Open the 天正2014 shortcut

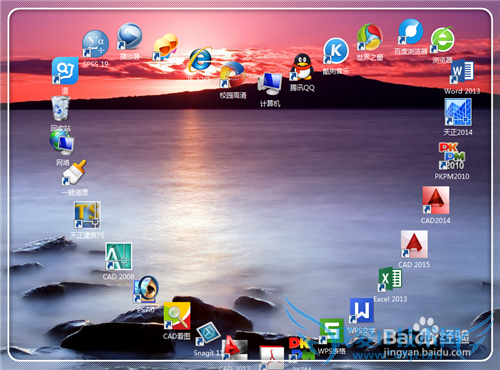[458, 112]
